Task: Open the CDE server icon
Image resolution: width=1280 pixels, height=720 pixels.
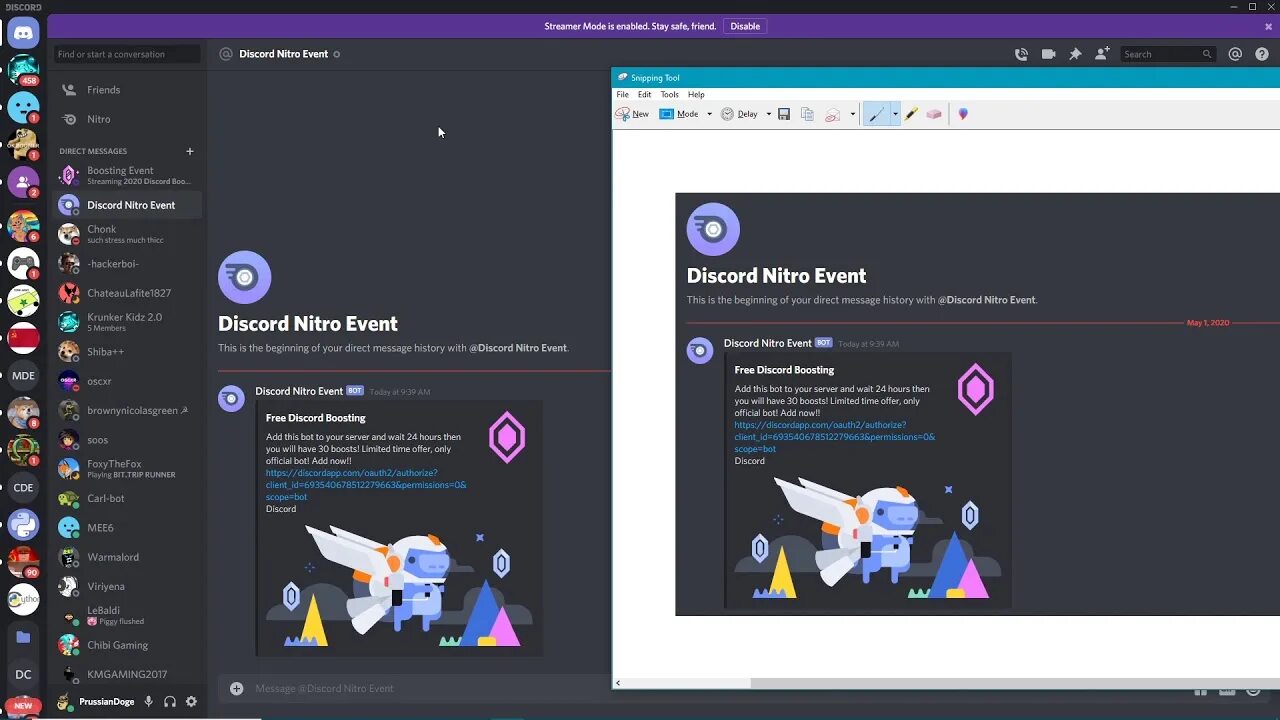Action: 23,488
